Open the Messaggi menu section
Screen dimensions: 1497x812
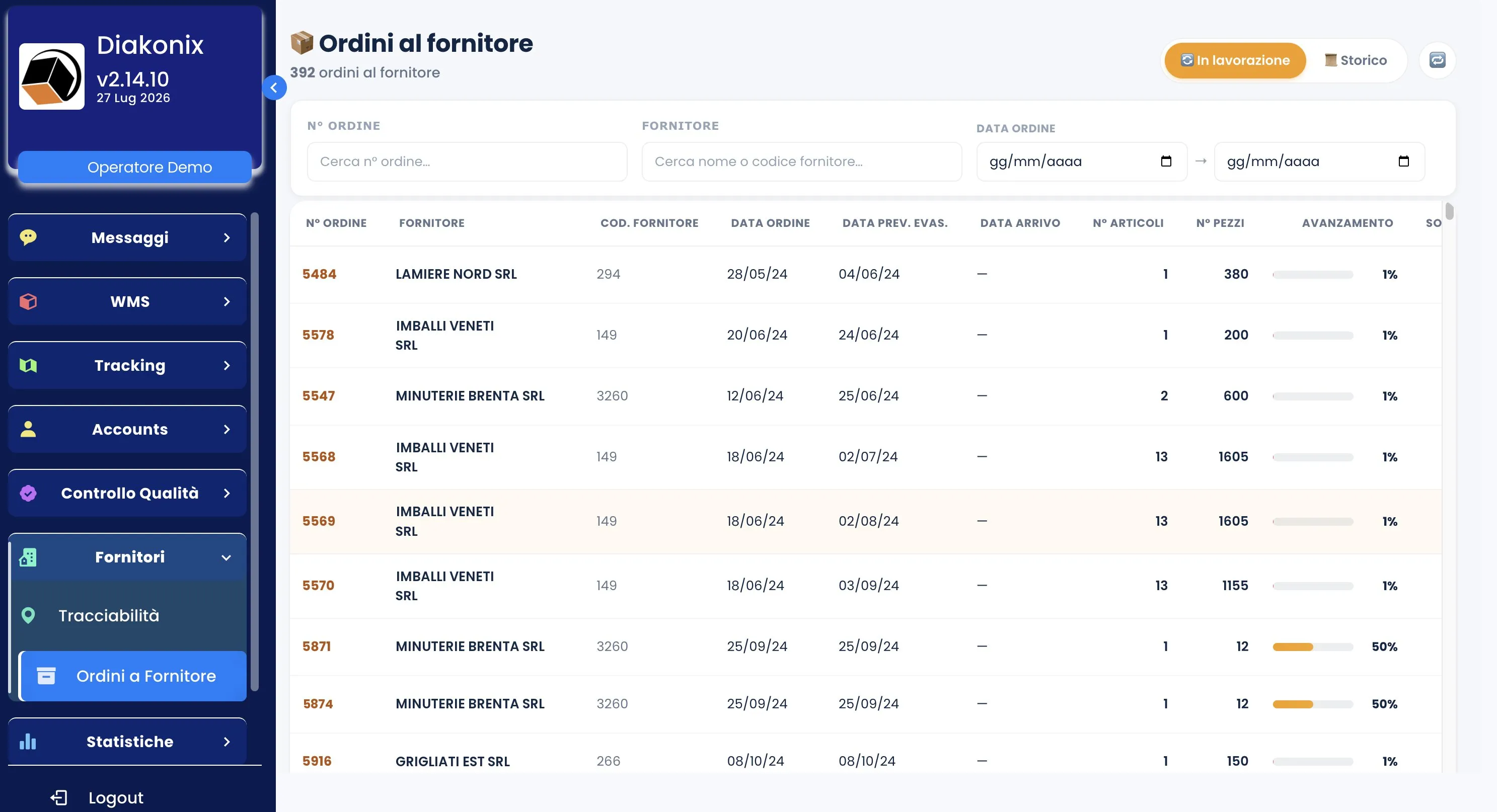[x=127, y=237]
